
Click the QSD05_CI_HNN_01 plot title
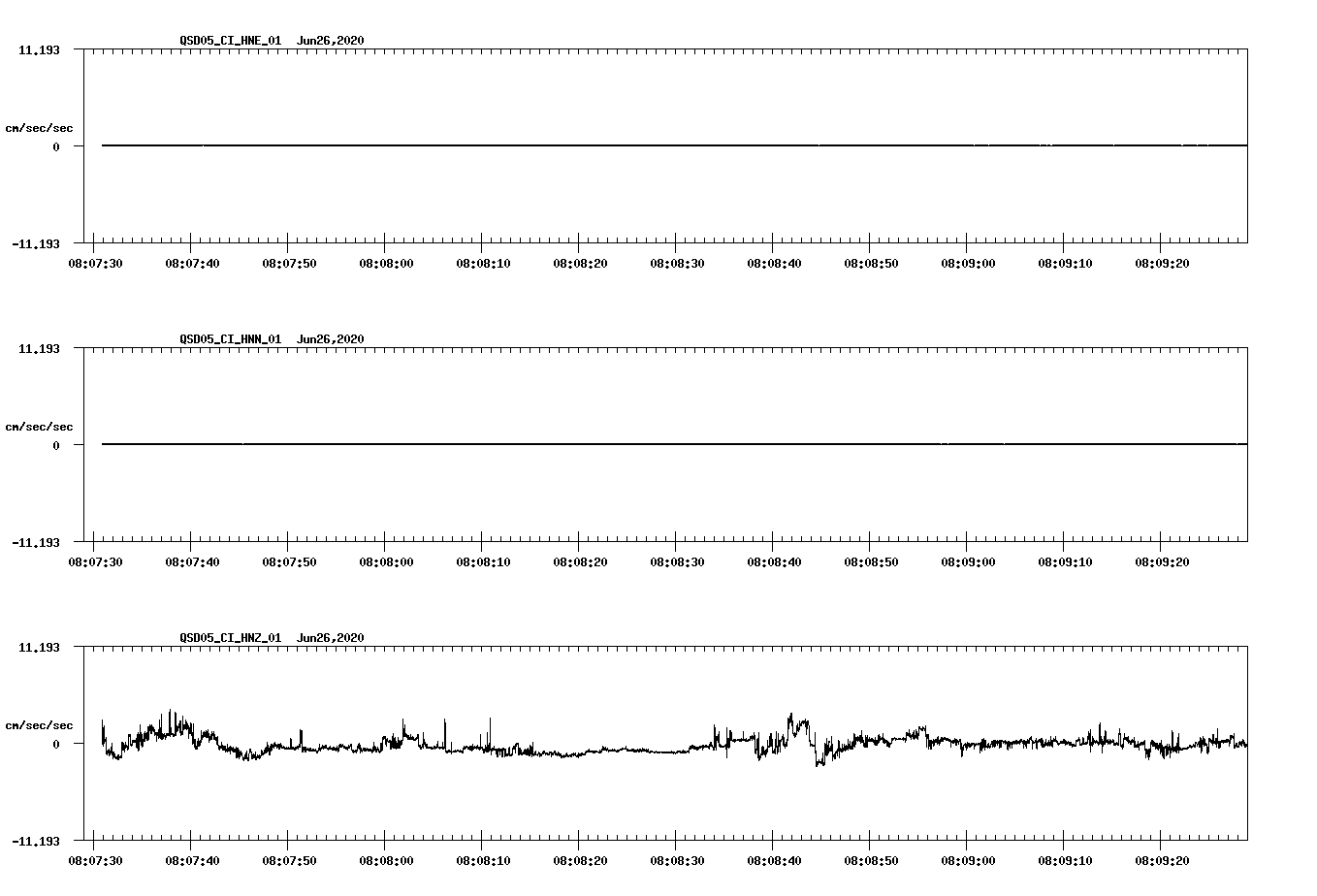[272, 339]
